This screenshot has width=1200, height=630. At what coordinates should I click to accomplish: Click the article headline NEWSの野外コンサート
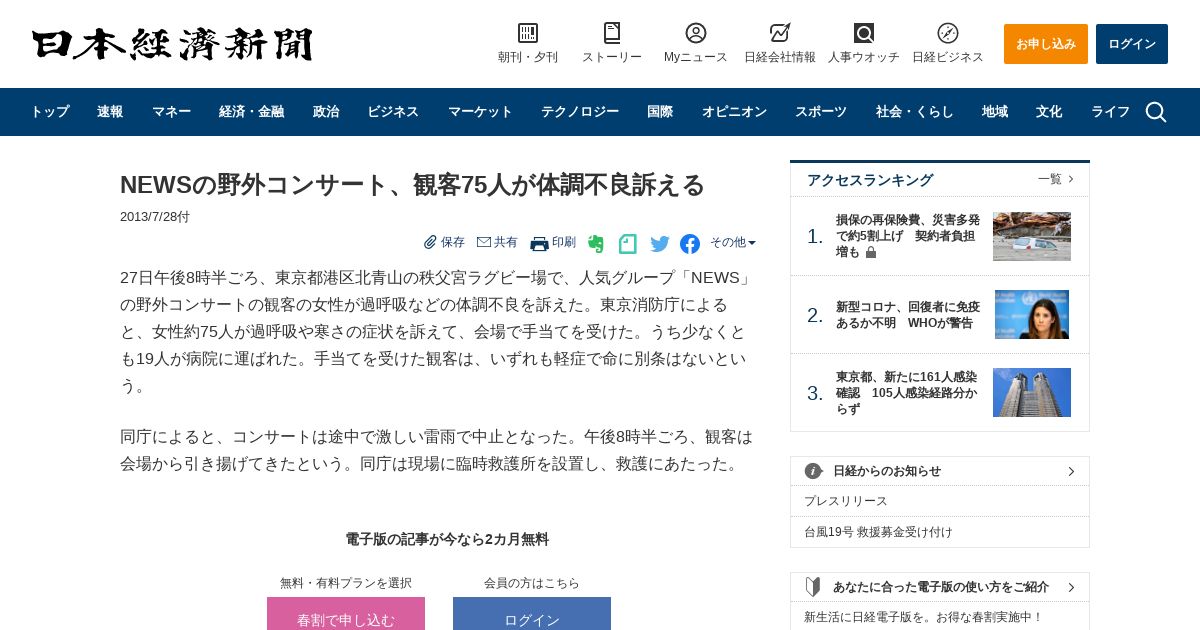[x=412, y=185]
